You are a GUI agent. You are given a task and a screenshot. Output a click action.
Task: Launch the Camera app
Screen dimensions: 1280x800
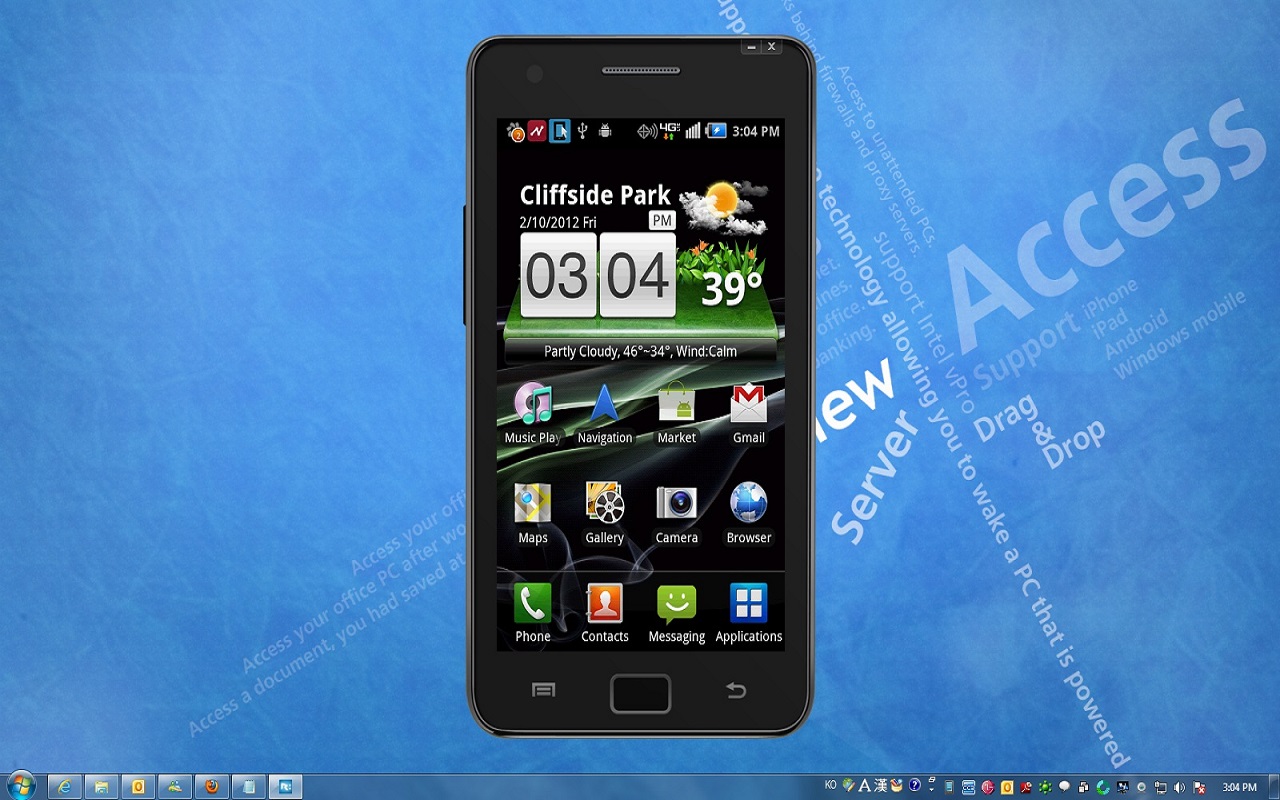676,507
